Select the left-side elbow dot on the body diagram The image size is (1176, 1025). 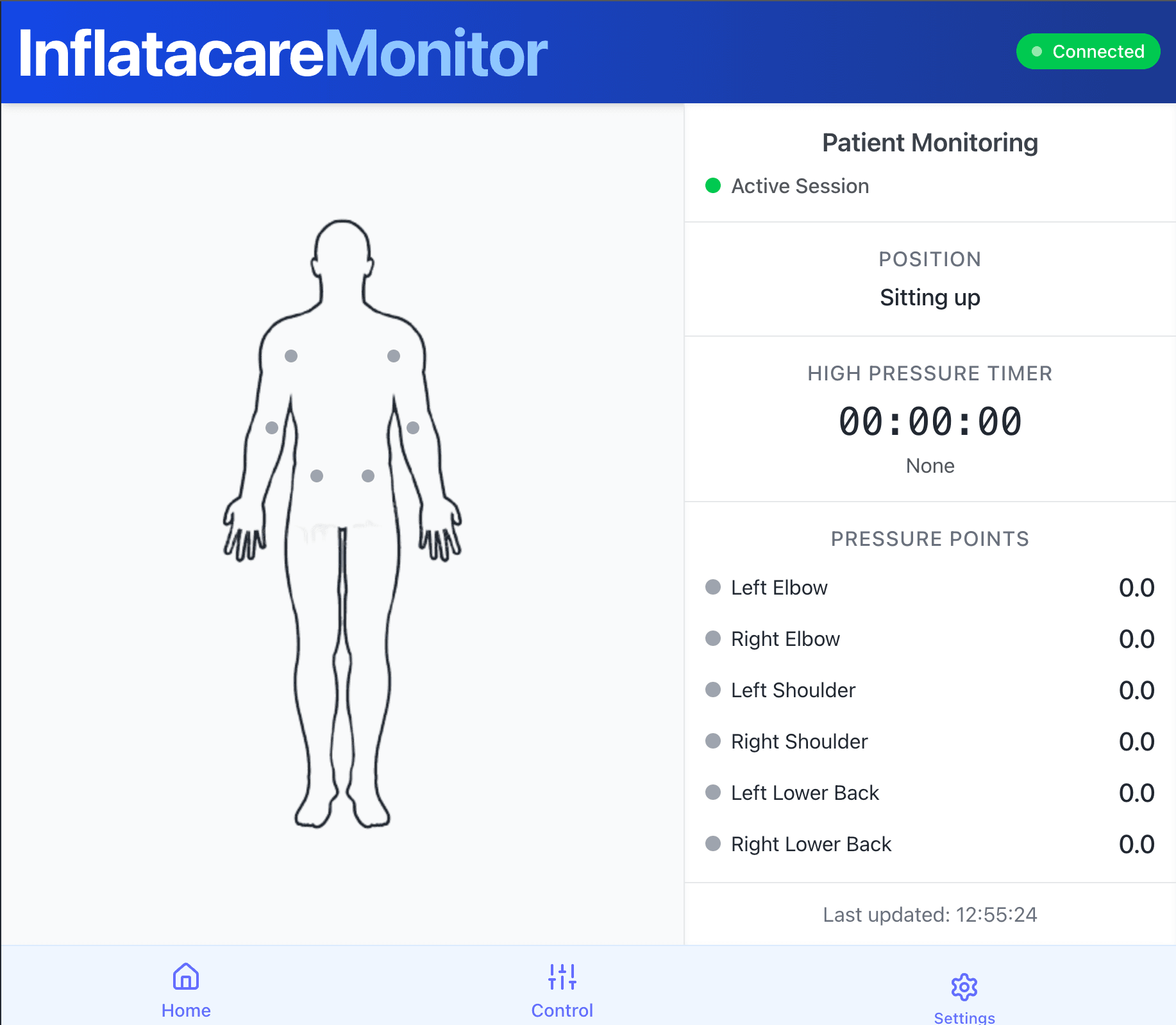pyautogui.click(x=272, y=427)
